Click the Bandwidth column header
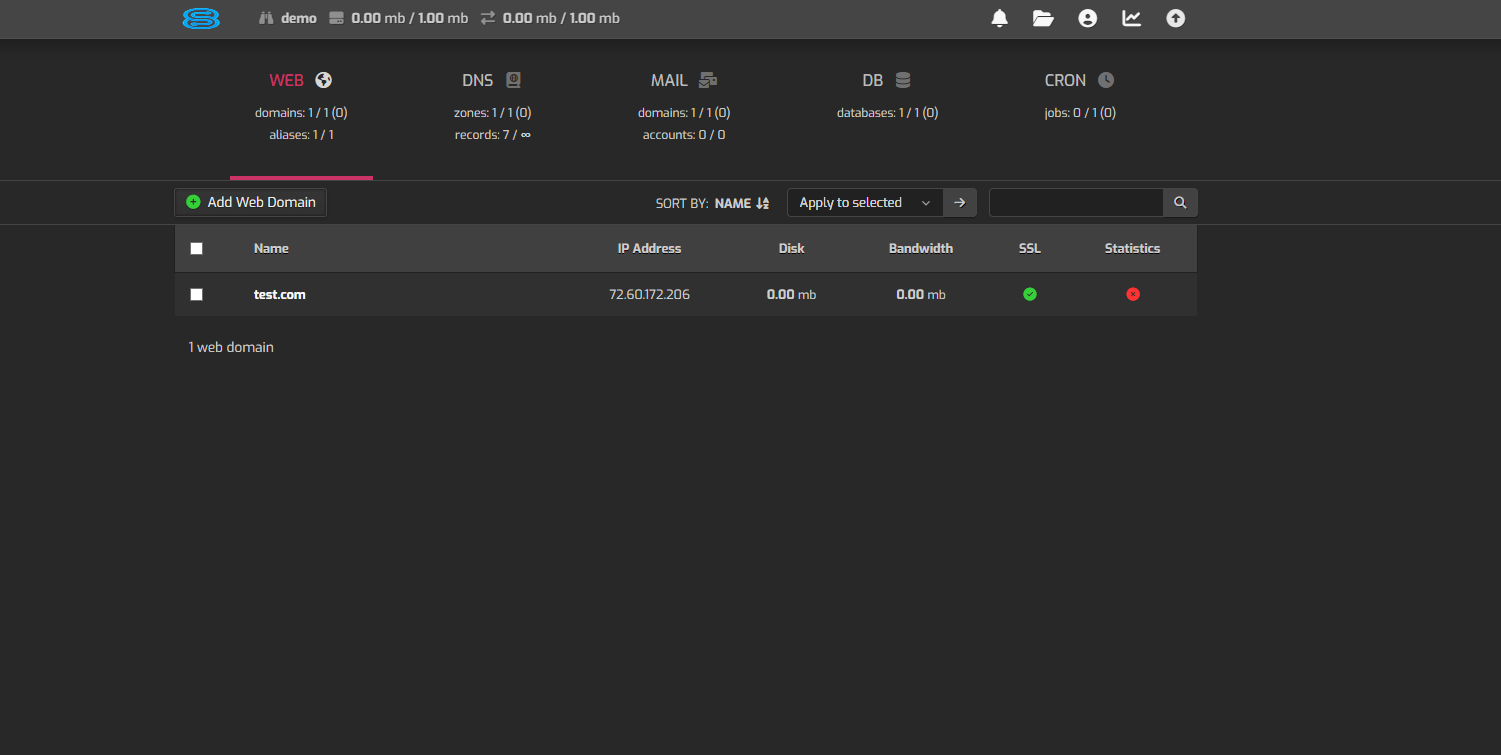Screen dimensions: 1501x755 pos(921,248)
